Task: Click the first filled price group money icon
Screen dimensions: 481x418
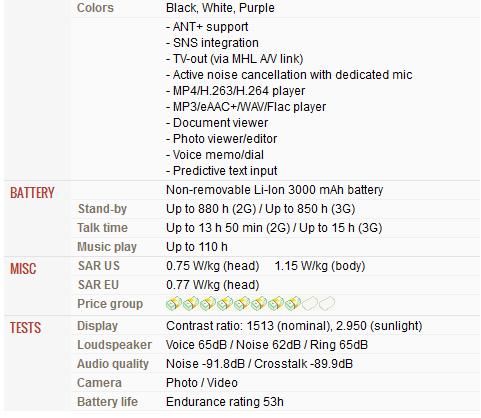Action: [x=174, y=304]
